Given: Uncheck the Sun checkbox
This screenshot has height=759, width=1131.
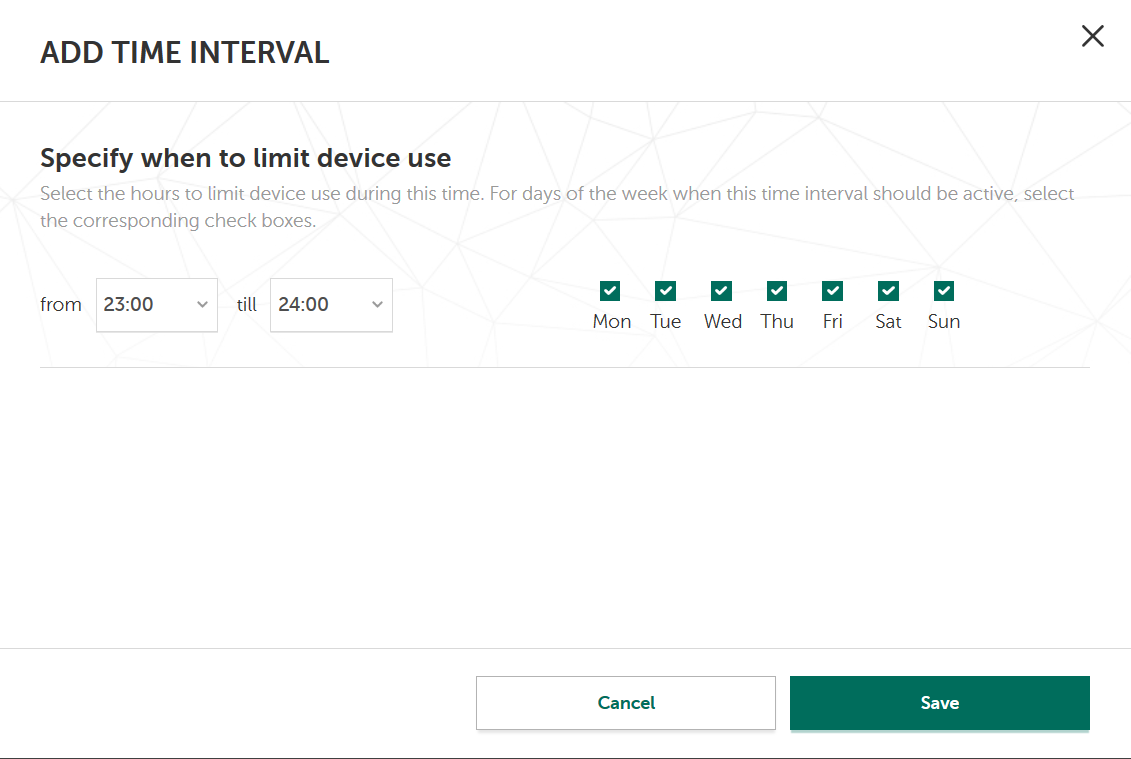Looking at the screenshot, I should coord(944,291).
